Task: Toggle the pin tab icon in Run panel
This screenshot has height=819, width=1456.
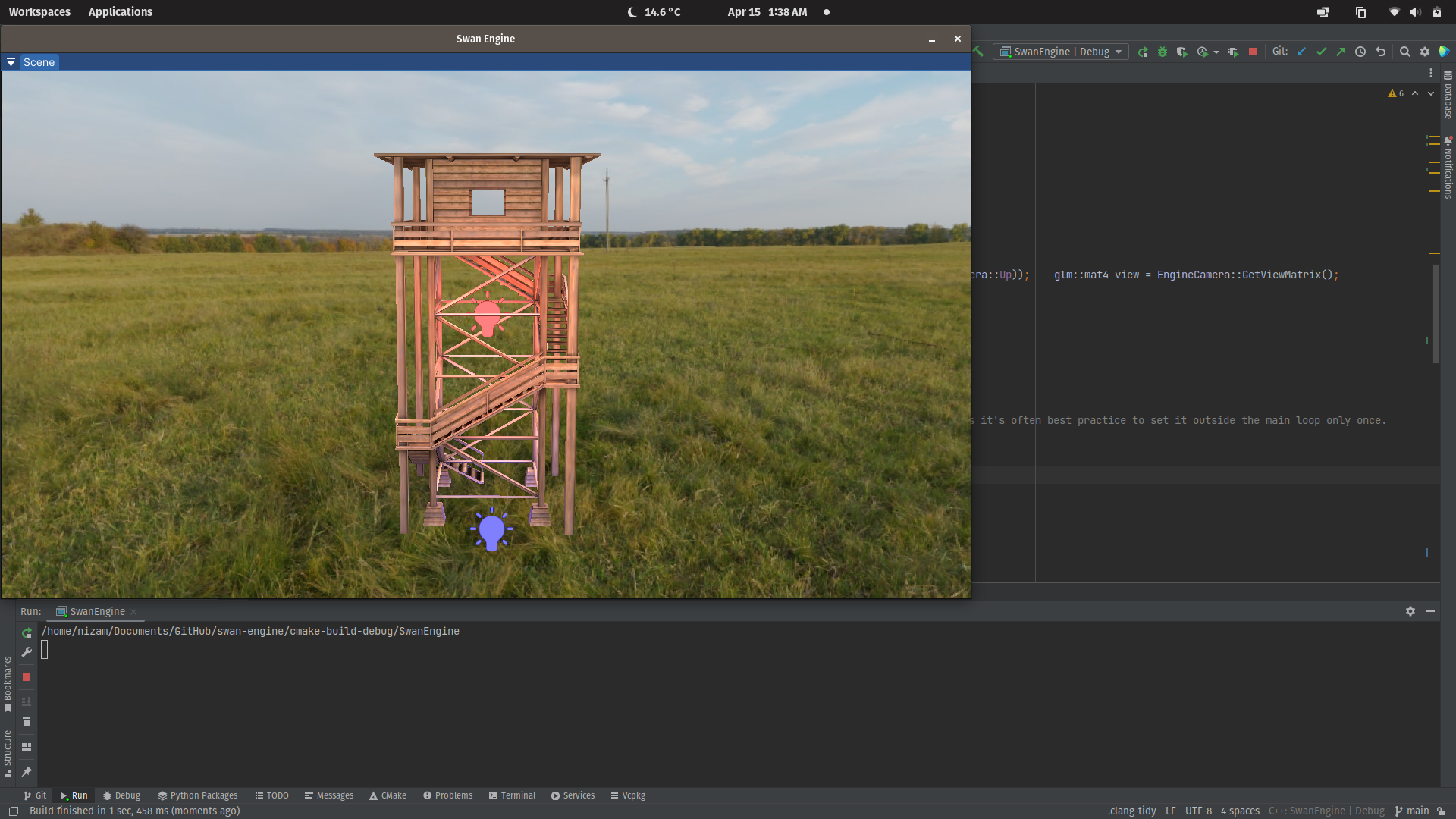Action: tap(27, 772)
